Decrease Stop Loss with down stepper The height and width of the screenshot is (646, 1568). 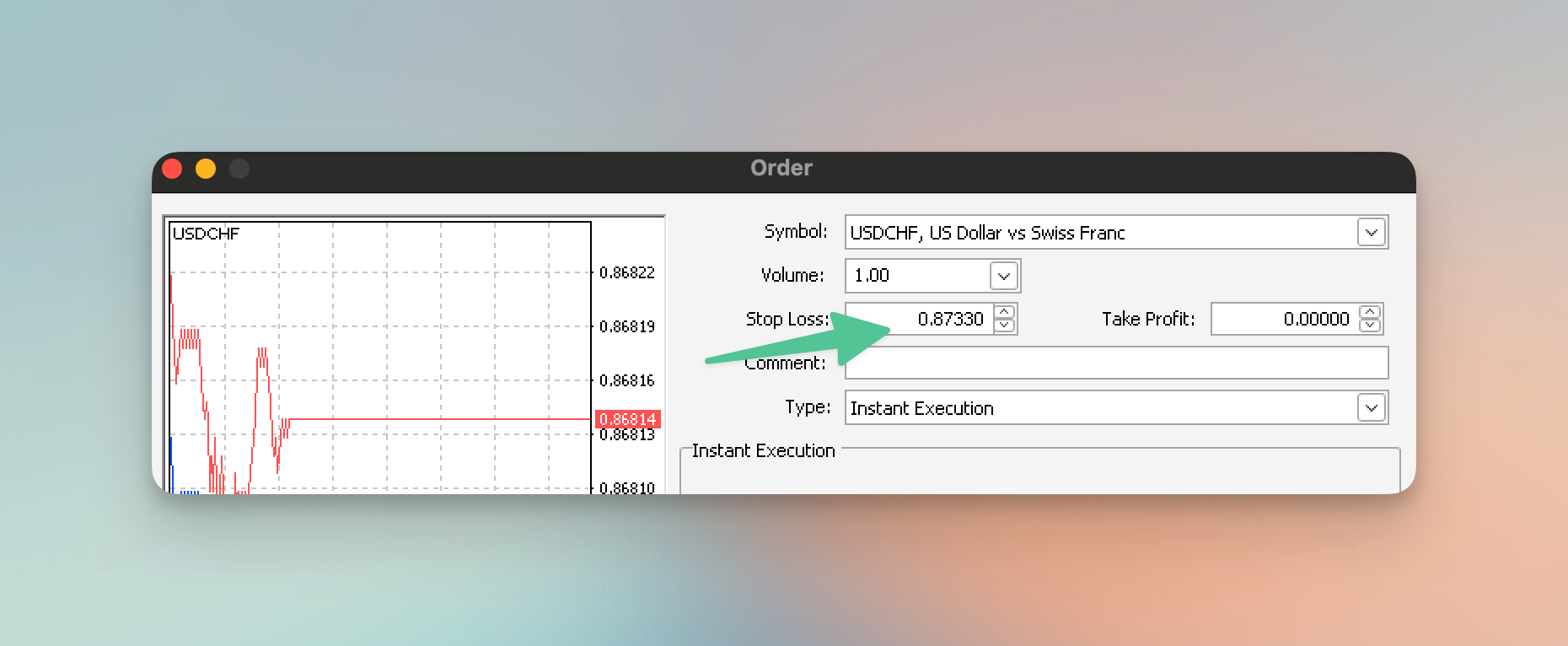(x=1004, y=326)
